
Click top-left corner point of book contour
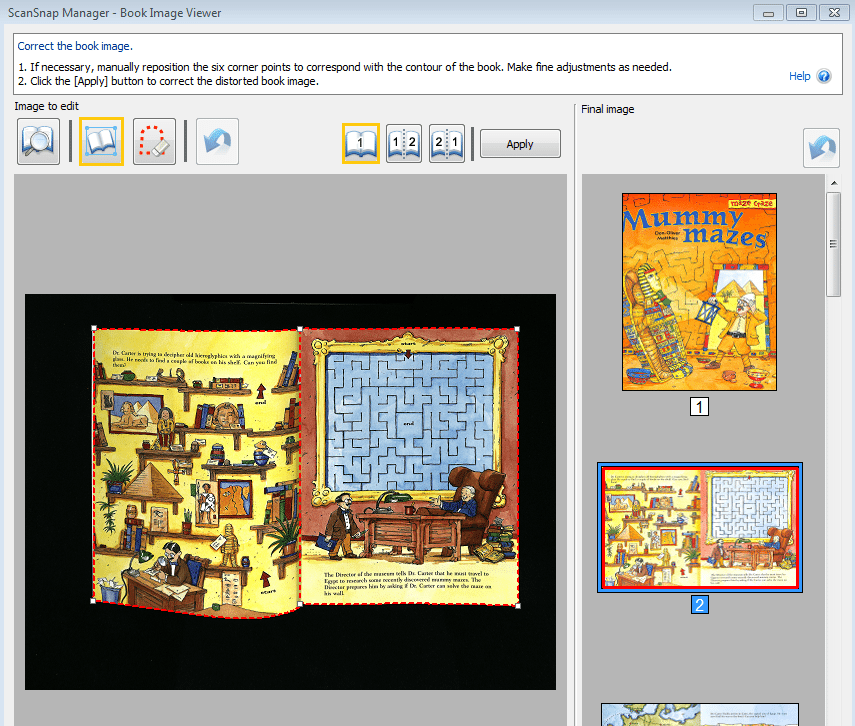(x=94, y=328)
